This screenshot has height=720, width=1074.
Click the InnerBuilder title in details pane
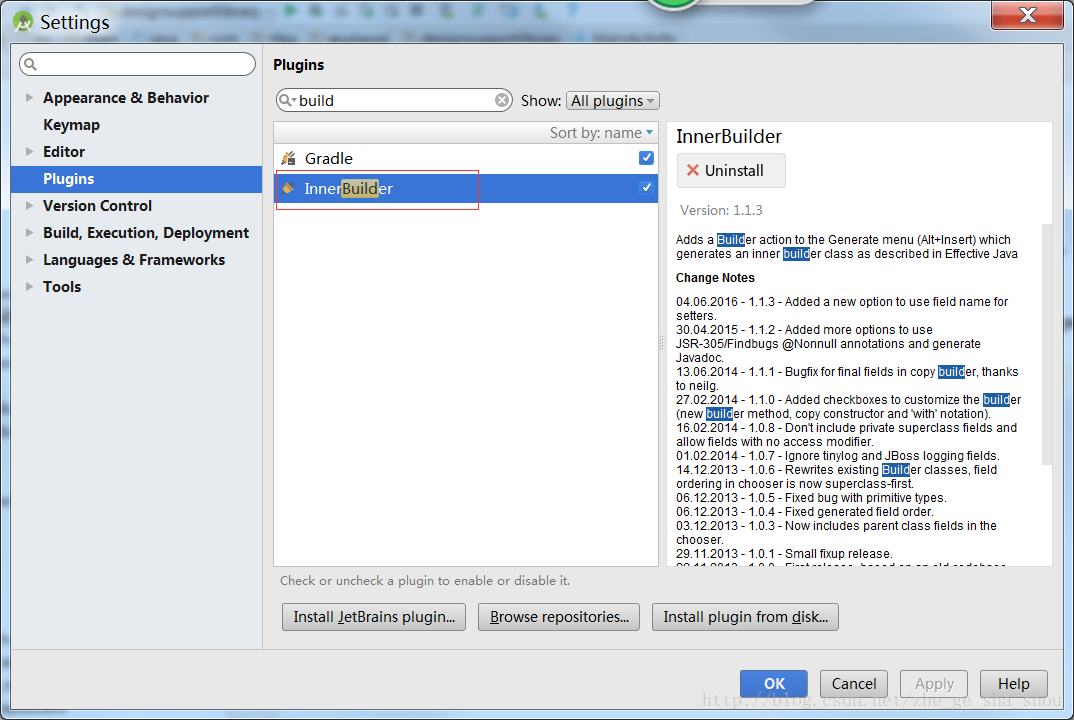(x=729, y=136)
